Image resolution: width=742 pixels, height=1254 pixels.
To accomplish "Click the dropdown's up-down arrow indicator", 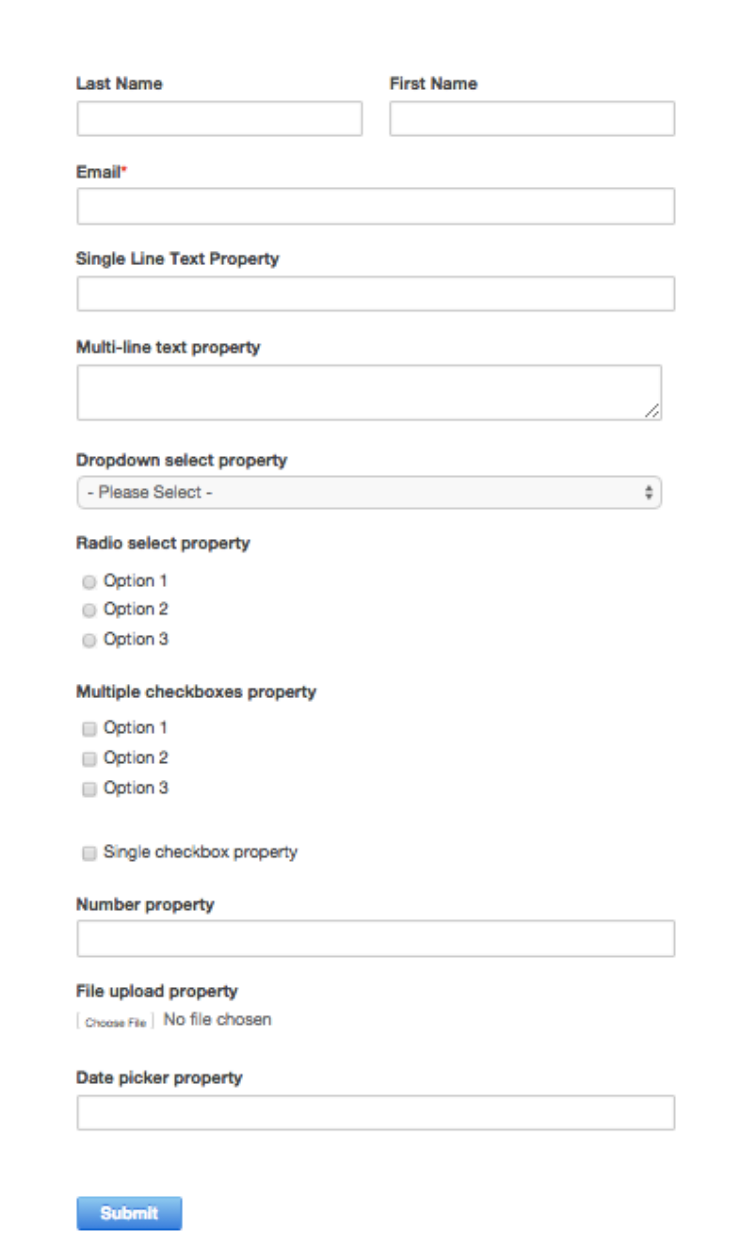I will pos(648,493).
